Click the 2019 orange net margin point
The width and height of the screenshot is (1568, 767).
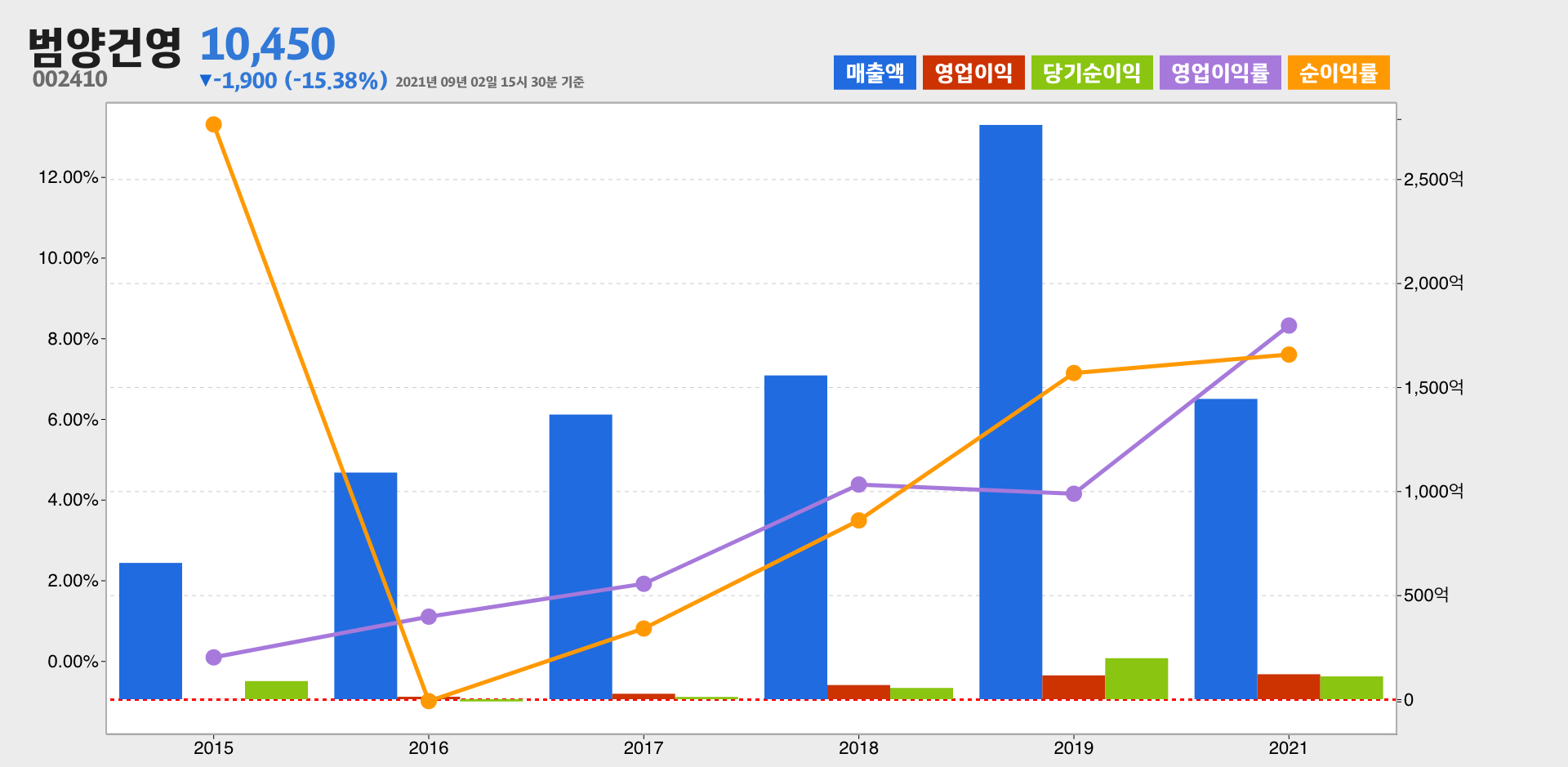pos(1074,373)
